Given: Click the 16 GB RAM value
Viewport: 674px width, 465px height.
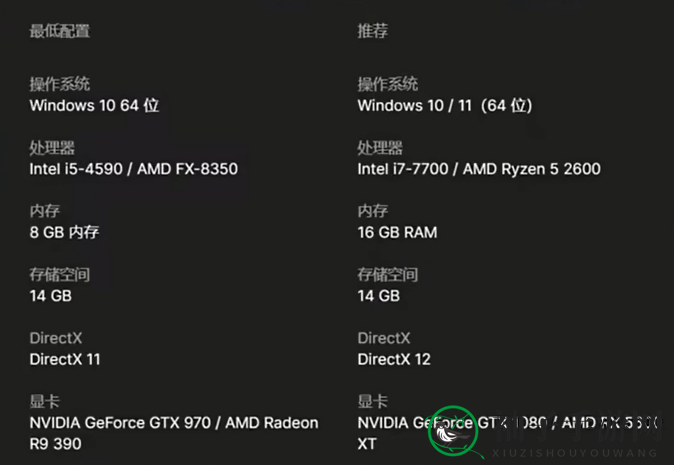Looking at the screenshot, I should [397, 232].
